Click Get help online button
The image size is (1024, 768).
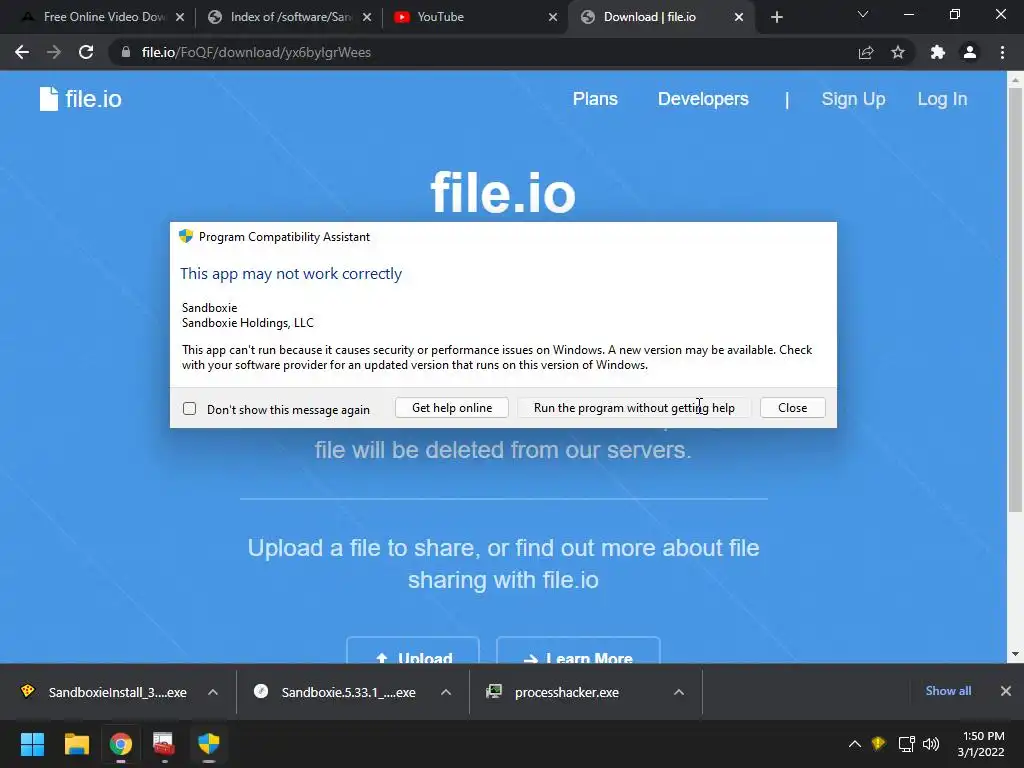[x=452, y=408]
